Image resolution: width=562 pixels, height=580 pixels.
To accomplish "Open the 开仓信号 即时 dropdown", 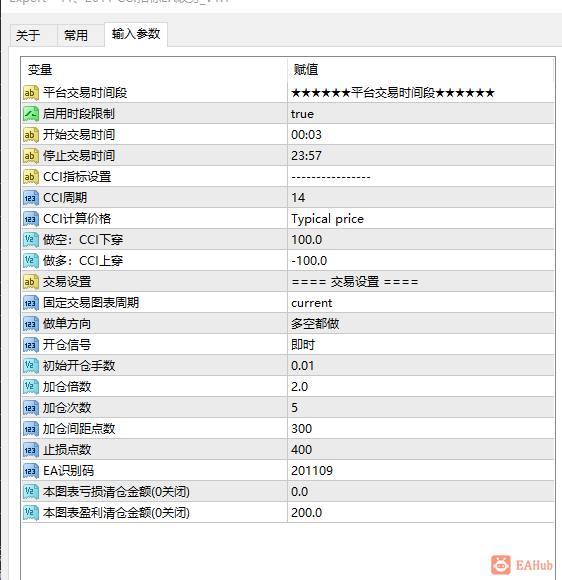I will pos(421,345).
